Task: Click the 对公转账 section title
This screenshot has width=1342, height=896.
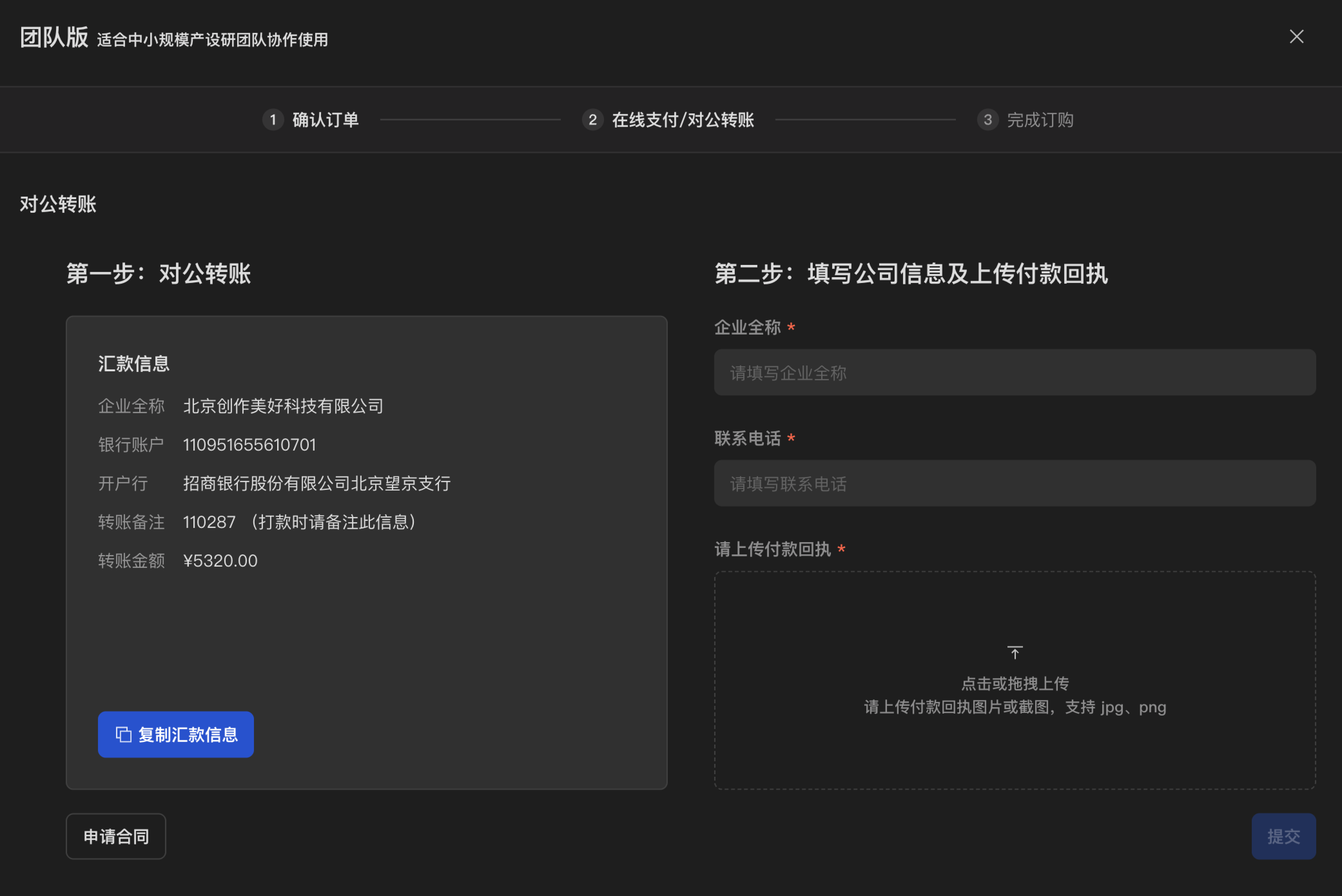Action: (58, 204)
